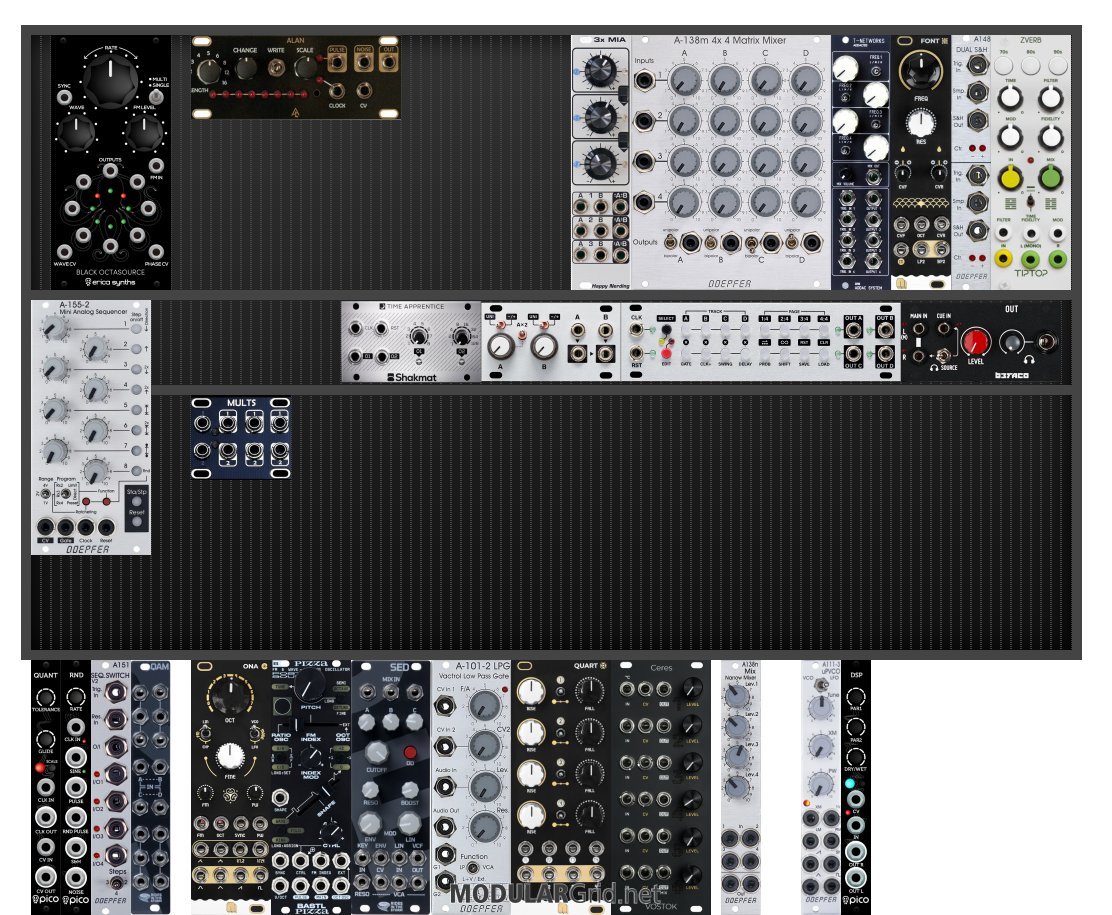Turn the top LEVEL knob on Ceres
Screen dimensions: 1112x915
[x=691, y=689]
